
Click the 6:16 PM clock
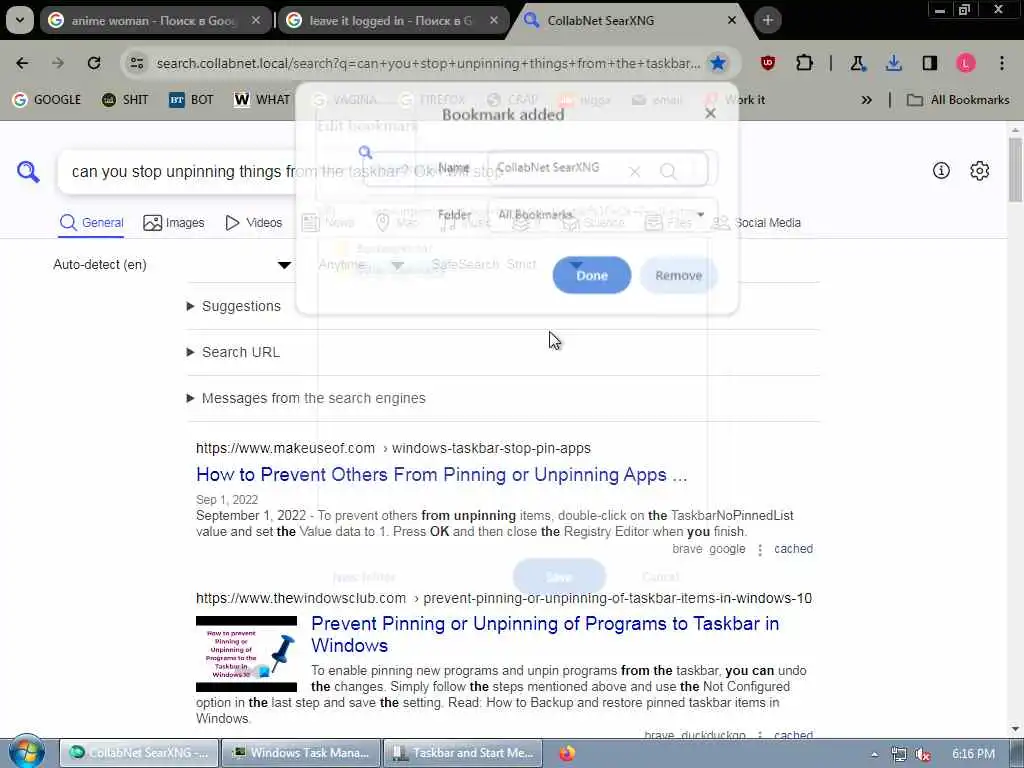(x=973, y=754)
